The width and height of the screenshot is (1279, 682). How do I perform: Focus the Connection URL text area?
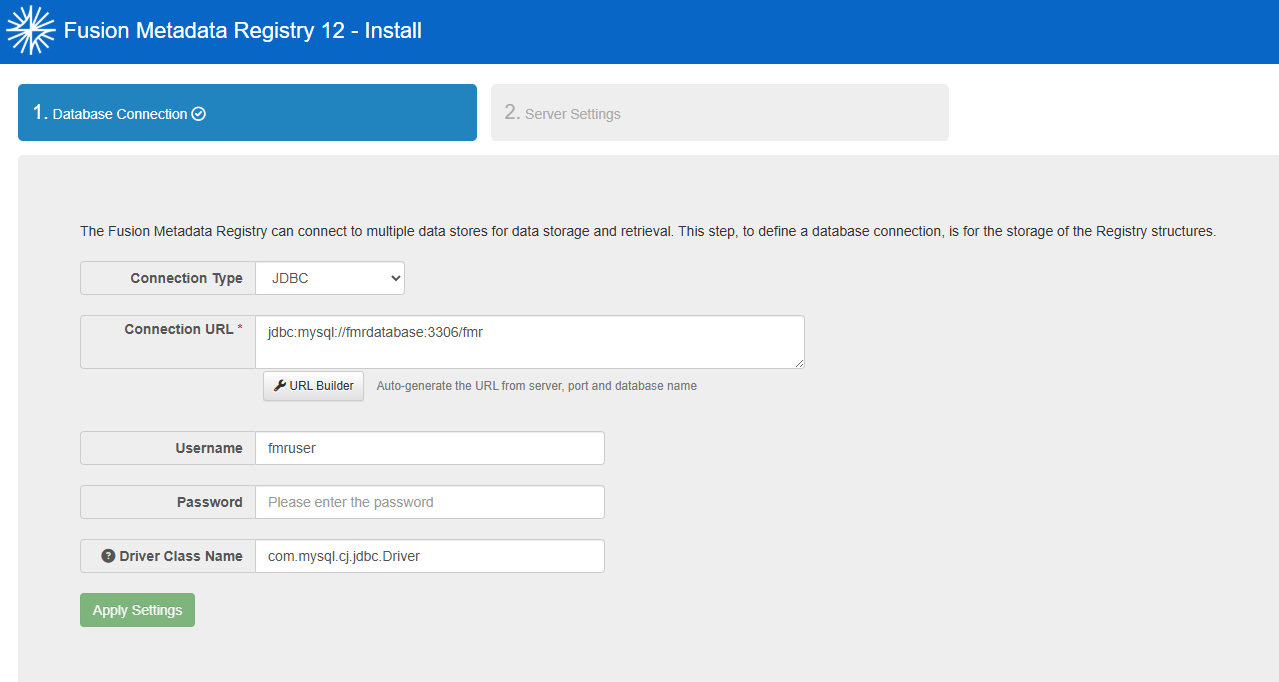coord(530,342)
